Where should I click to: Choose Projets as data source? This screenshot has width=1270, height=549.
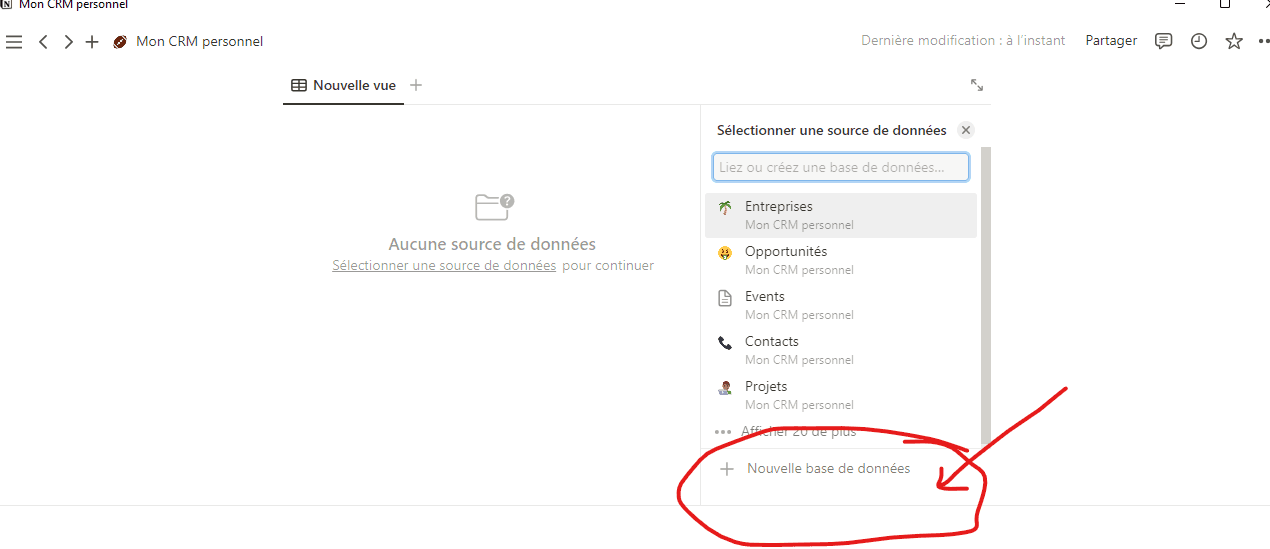(840, 395)
